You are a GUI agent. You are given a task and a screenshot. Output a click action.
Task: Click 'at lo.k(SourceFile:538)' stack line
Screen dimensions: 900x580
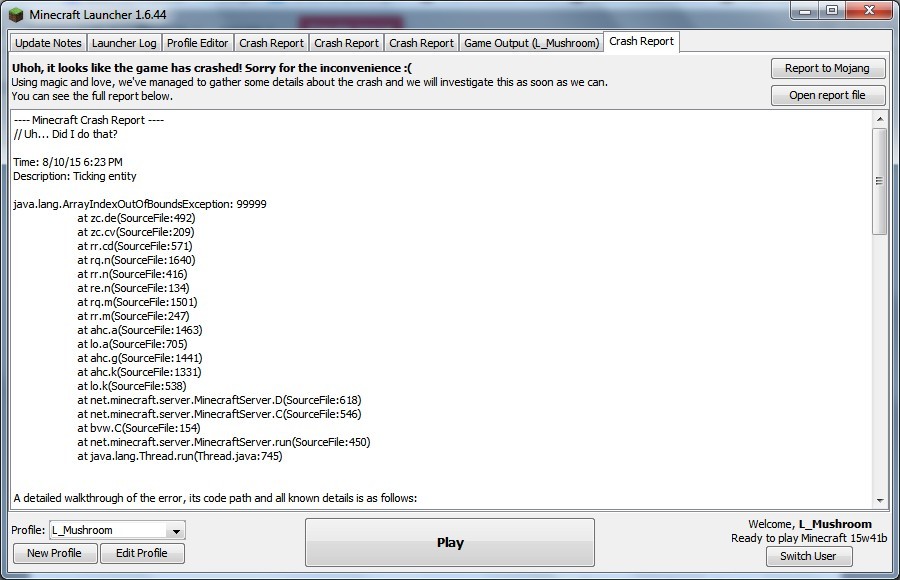[x=132, y=386]
